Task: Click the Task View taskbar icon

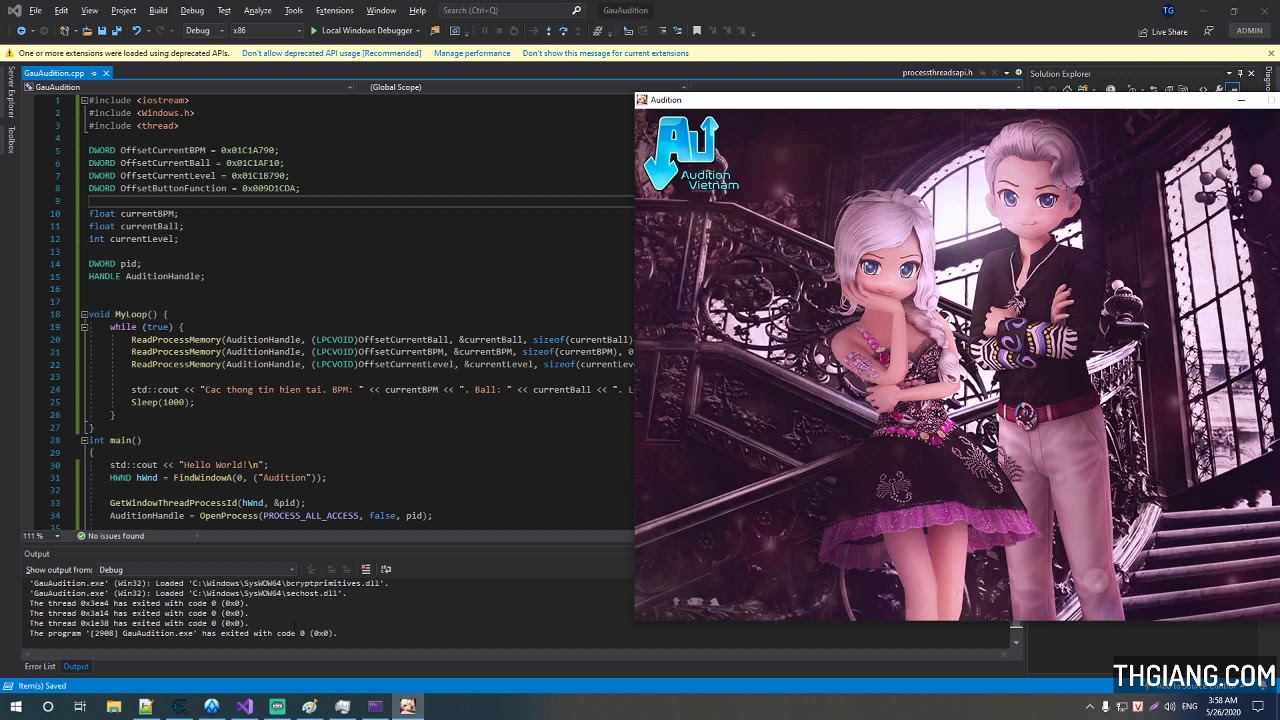Action: tap(80, 707)
